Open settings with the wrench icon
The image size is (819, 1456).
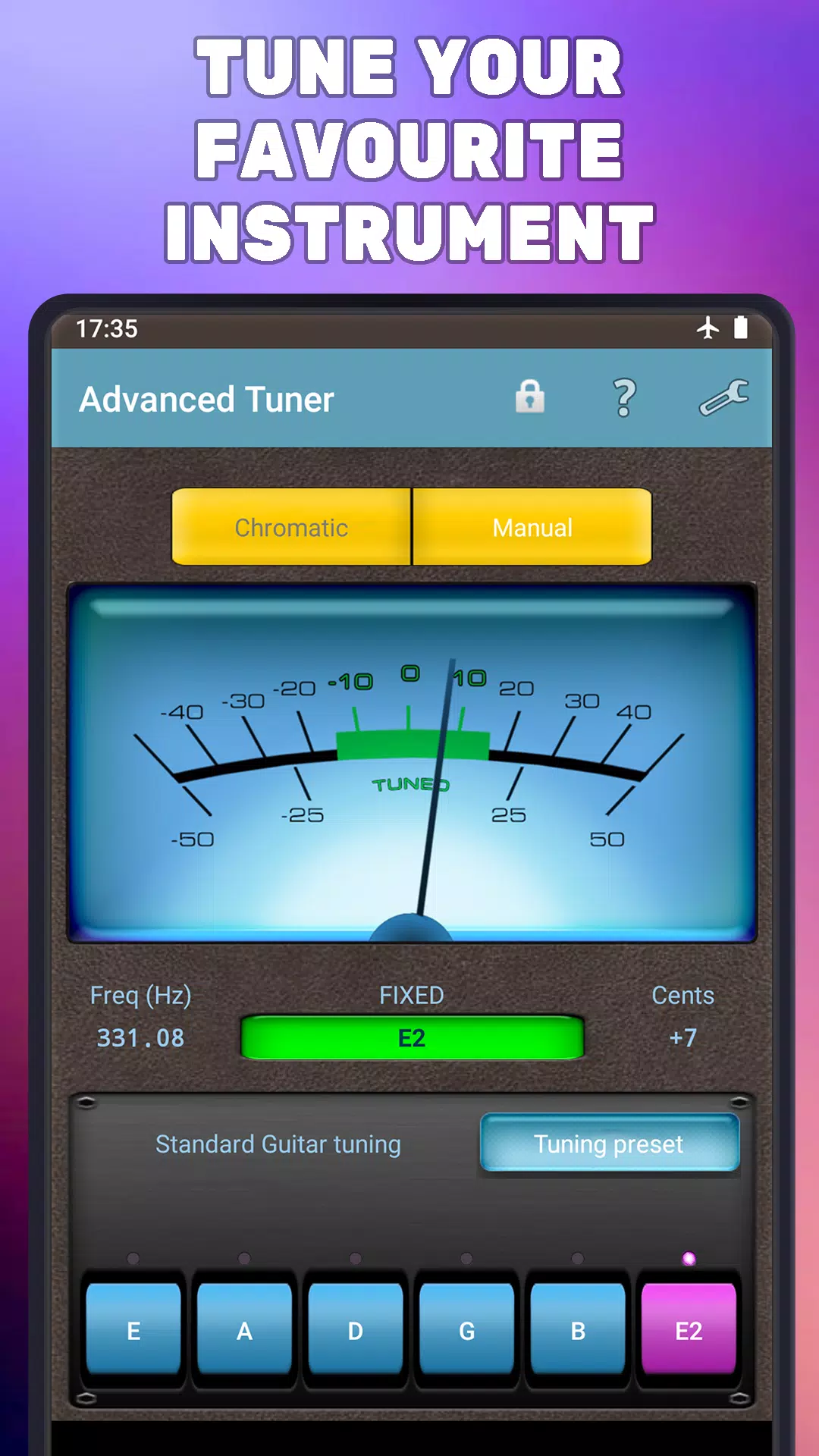click(724, 397)
